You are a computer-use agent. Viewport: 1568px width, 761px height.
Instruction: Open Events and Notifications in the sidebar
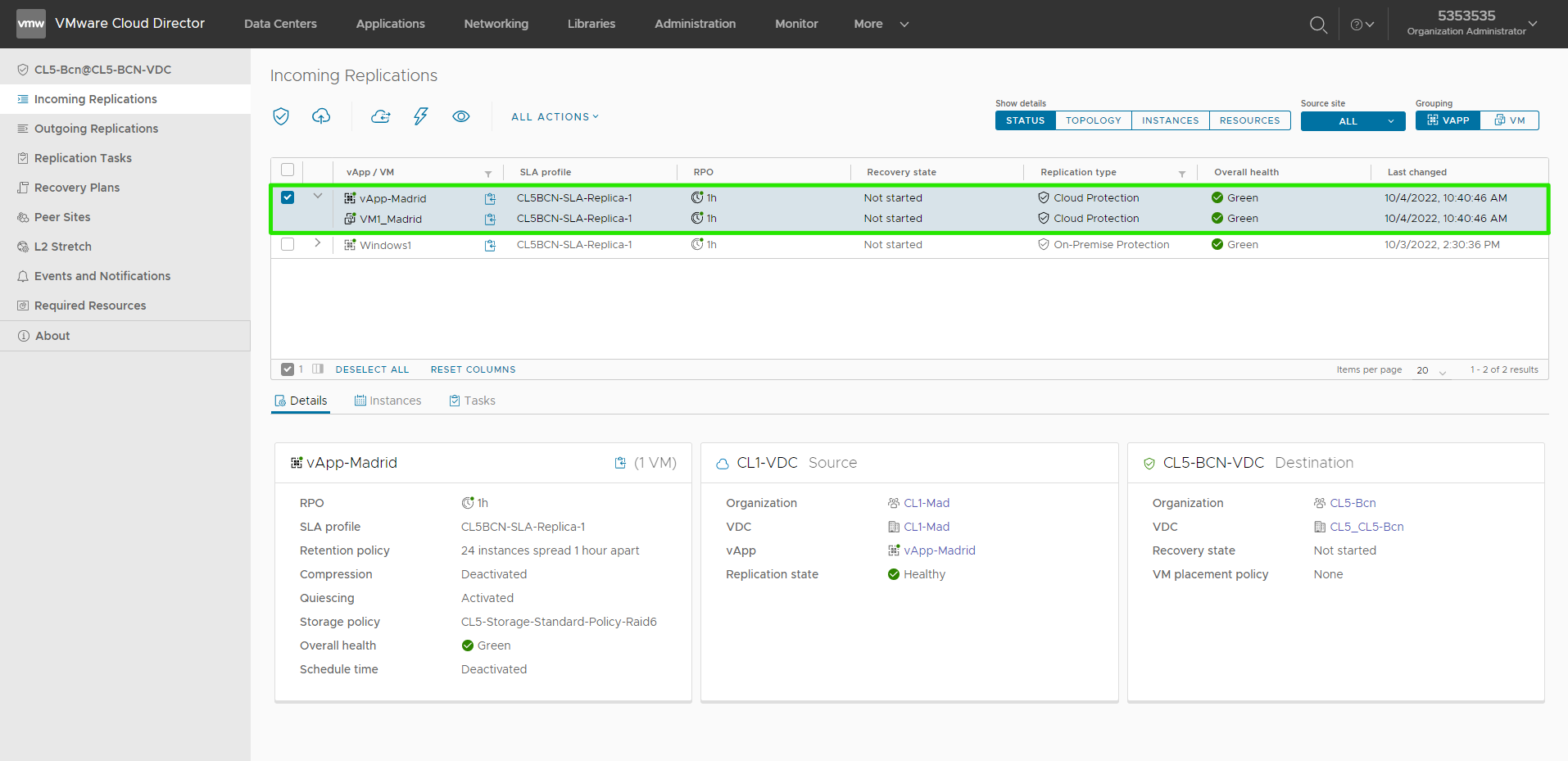pos(125,276)
